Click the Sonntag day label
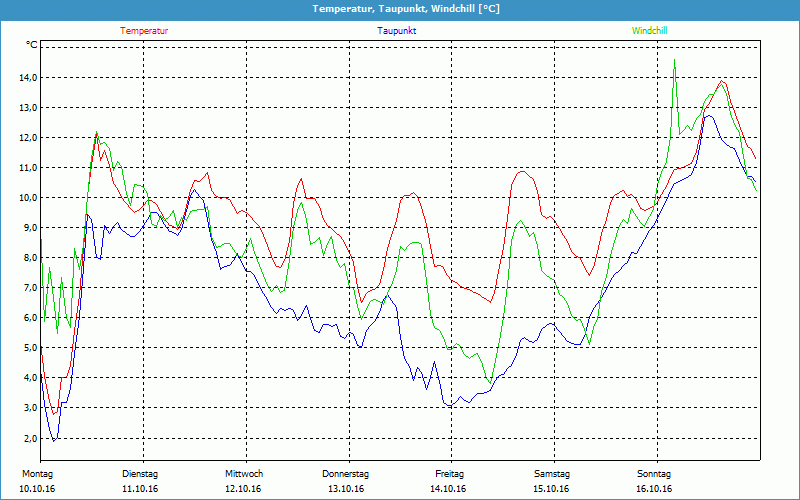The image size is (800, 500). click(654, 474)
